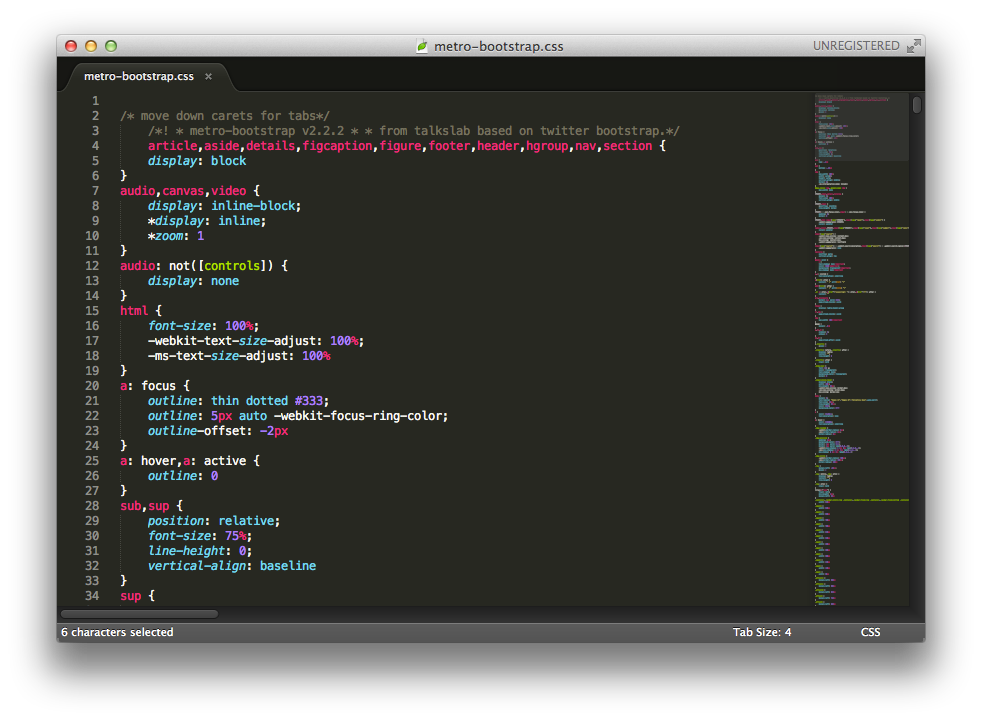Click the file icon in title bar

(x=423, y=46)
